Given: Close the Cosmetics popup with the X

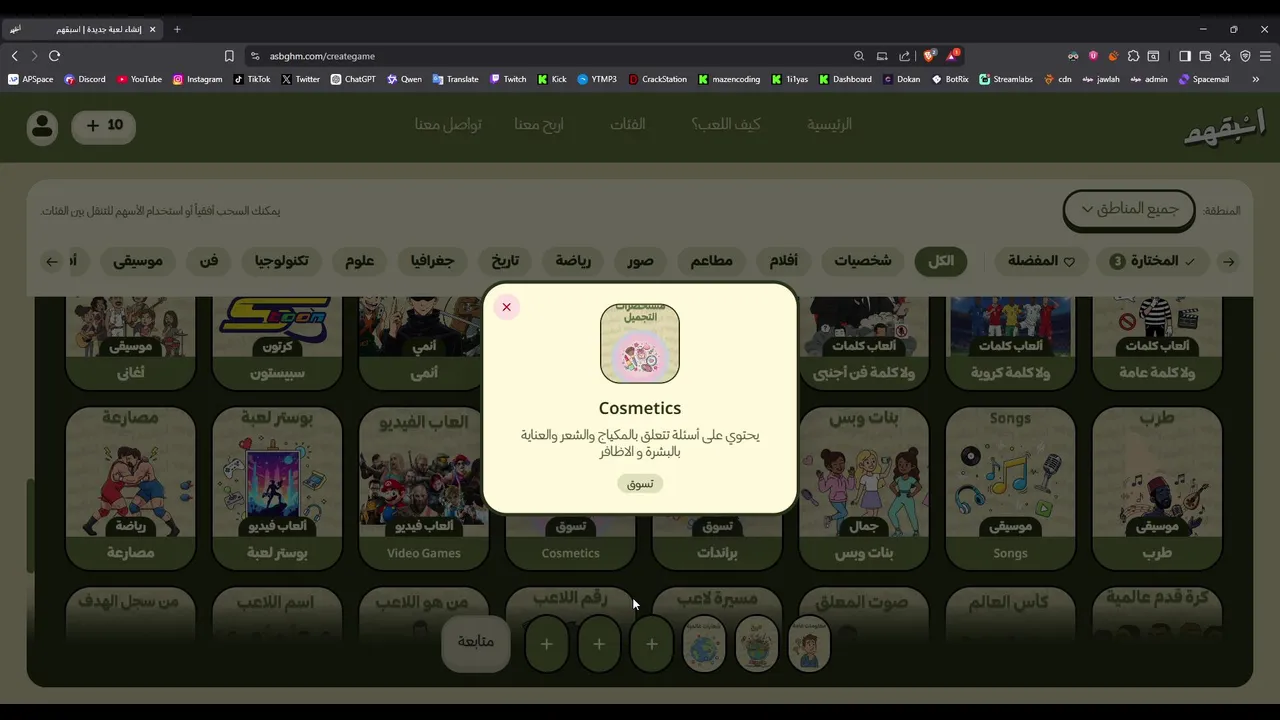Looking at the screenshot, I should (x=506, y=307).
